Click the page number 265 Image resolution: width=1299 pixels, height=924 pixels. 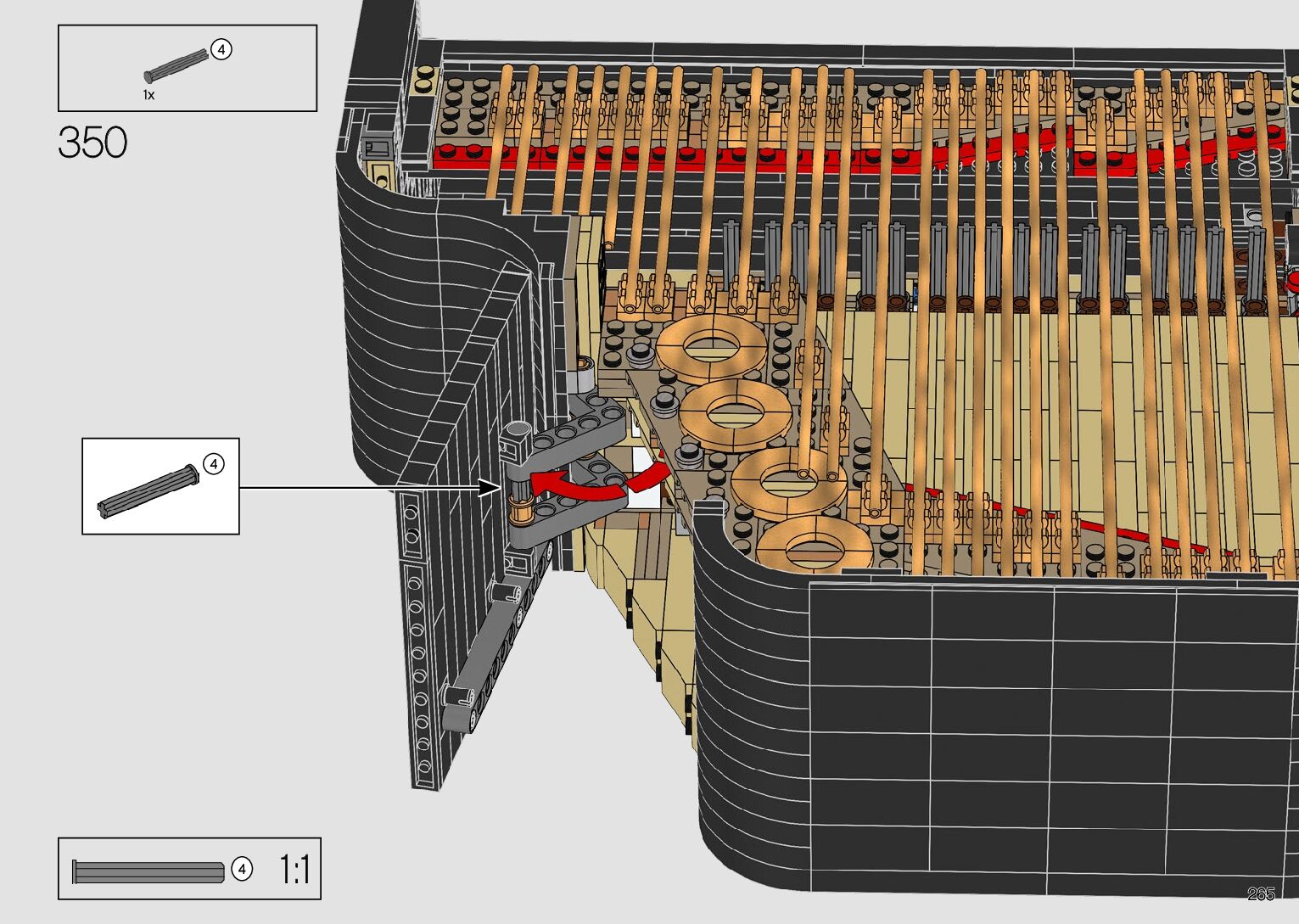coord(1261,893)
